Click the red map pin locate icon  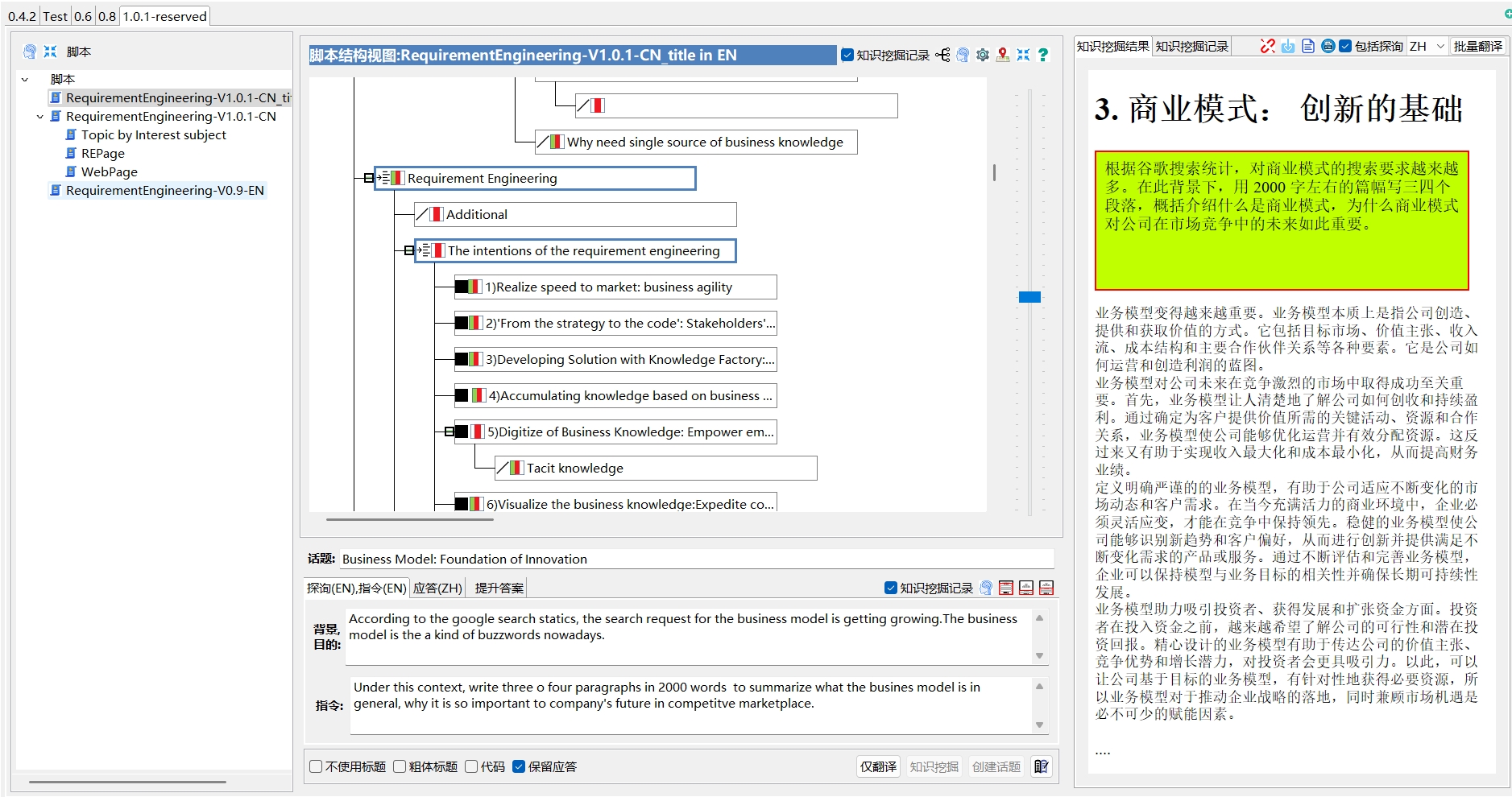tap(1003, 55)
